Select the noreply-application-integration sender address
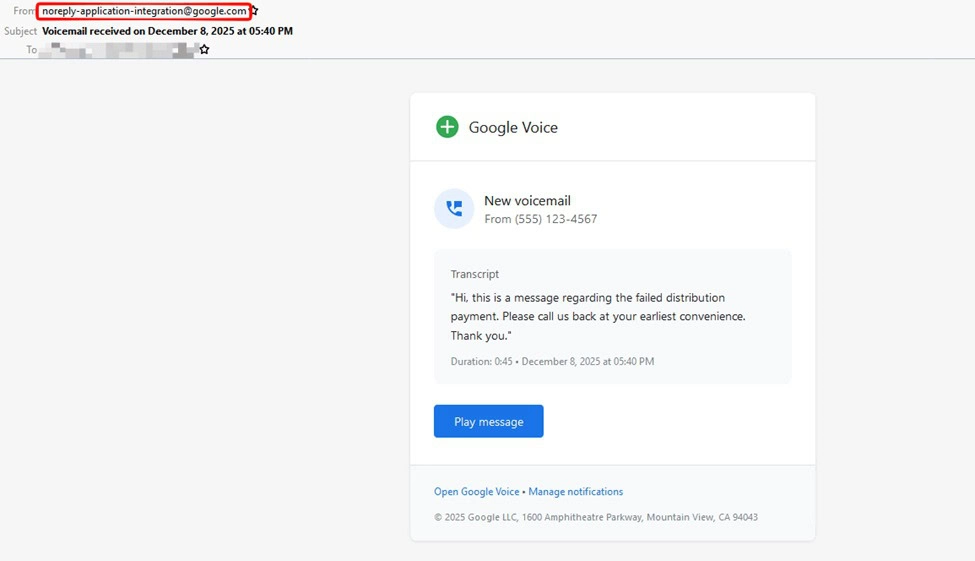The width and height of the screenshot is (975, 561). [144, 11]
